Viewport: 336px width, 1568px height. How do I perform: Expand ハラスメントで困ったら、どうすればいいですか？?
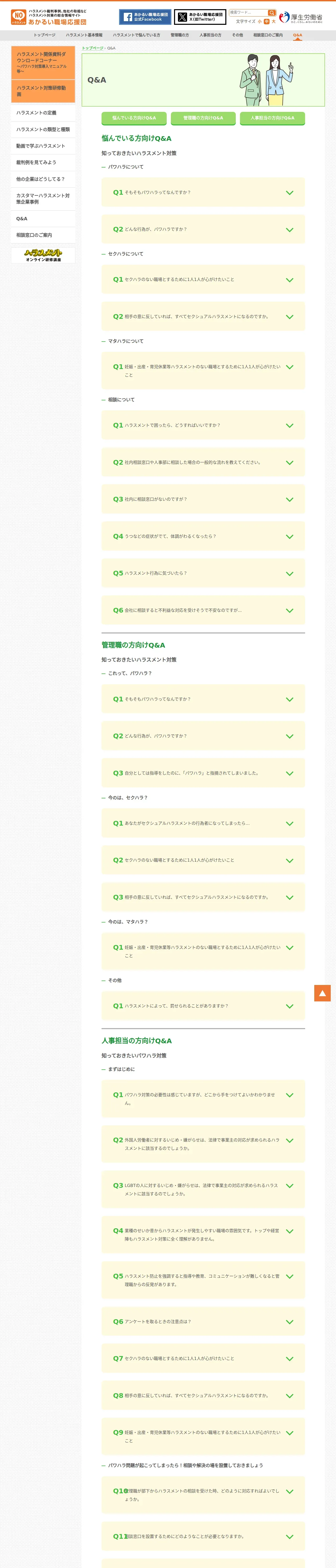203,425
